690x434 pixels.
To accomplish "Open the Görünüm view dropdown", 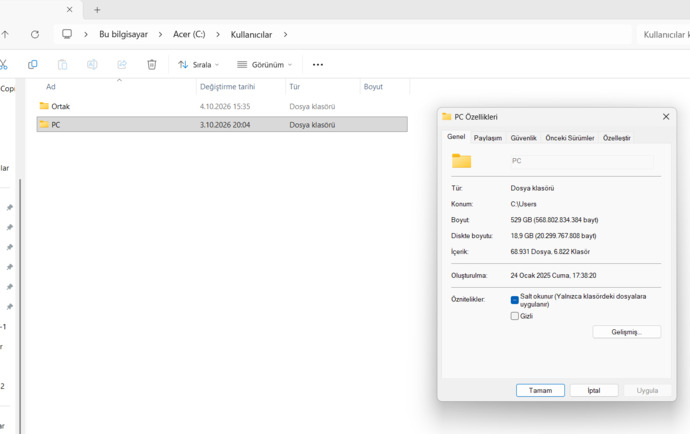I will tap(264, 65).
